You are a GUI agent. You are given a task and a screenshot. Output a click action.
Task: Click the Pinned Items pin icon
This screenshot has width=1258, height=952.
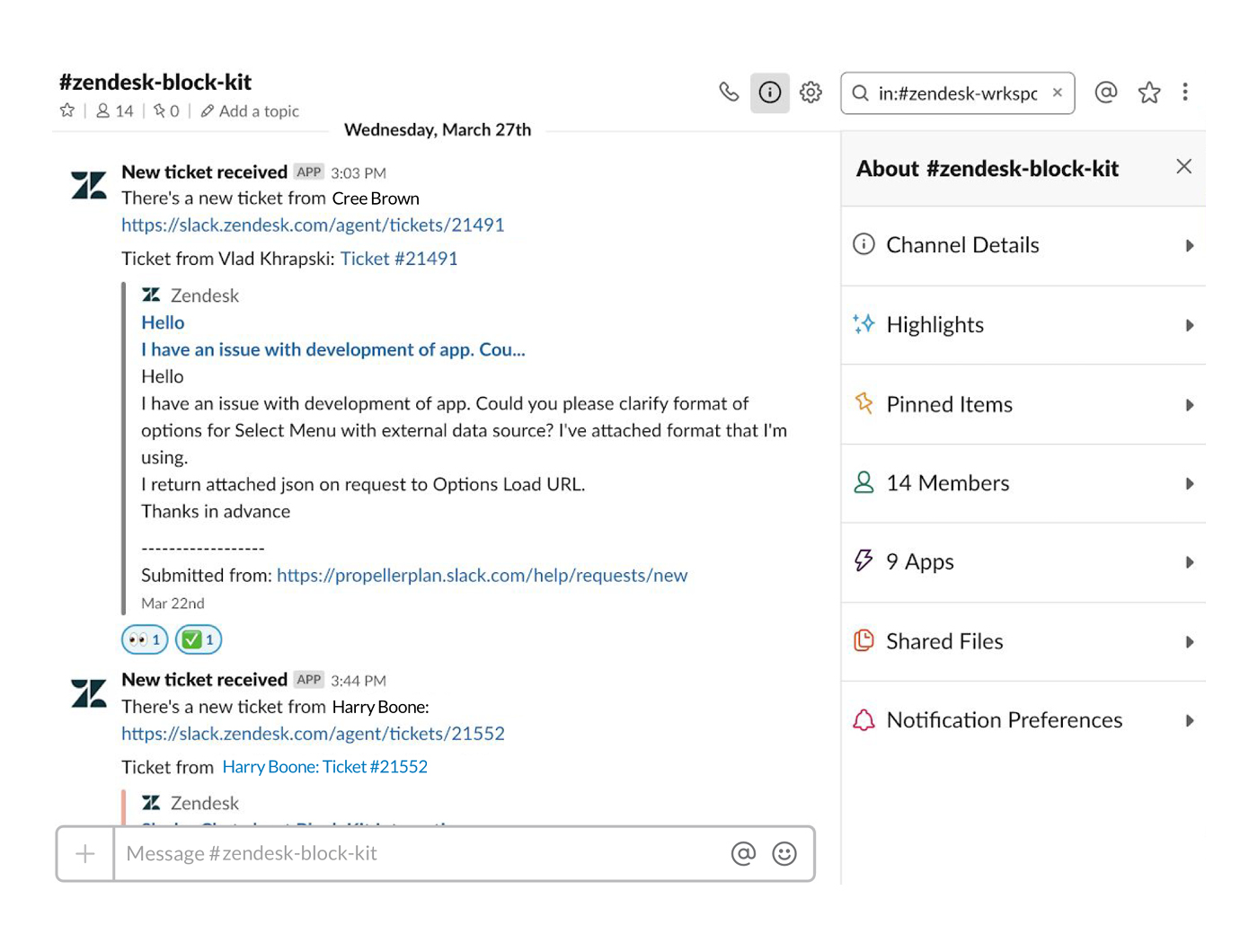coord(864,403)
